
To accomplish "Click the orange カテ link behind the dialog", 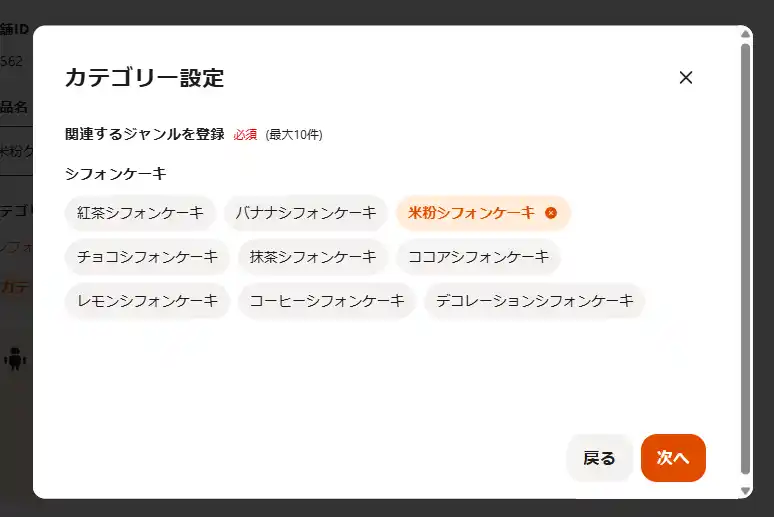I will point(15,287).
